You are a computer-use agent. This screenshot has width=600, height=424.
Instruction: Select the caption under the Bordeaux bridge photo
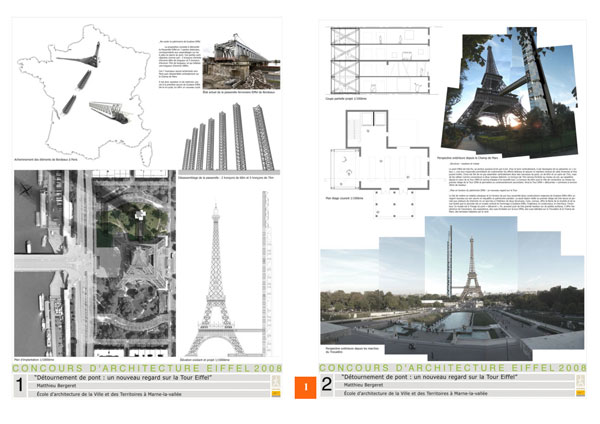coord(239,92)
